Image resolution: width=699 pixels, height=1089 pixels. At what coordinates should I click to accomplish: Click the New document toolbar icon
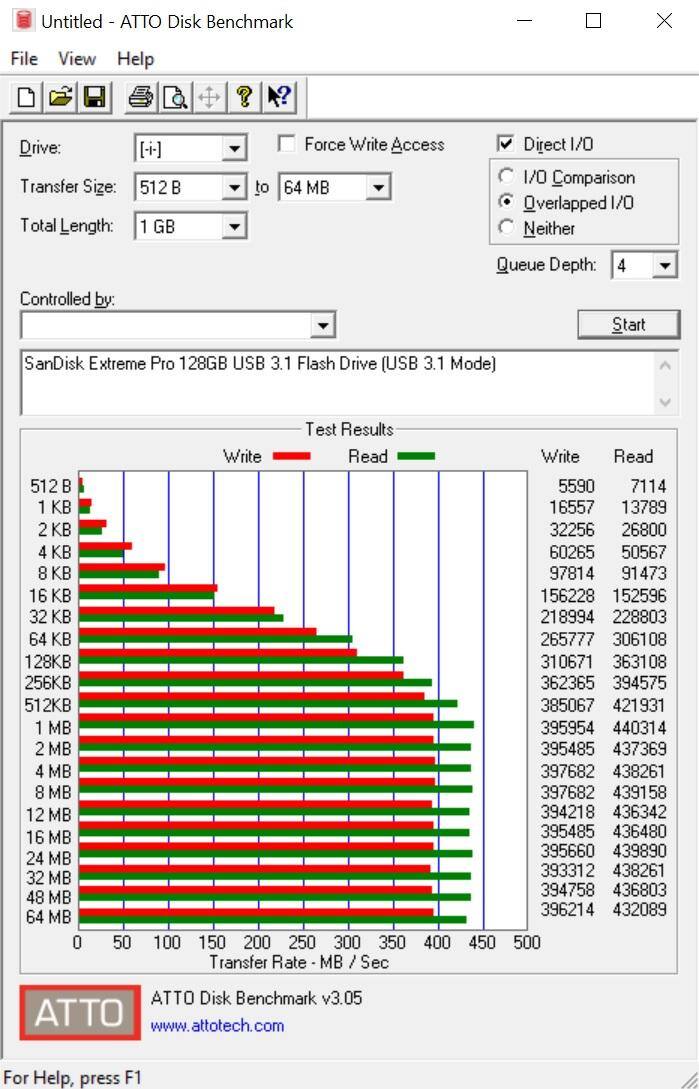click(26, 97)
